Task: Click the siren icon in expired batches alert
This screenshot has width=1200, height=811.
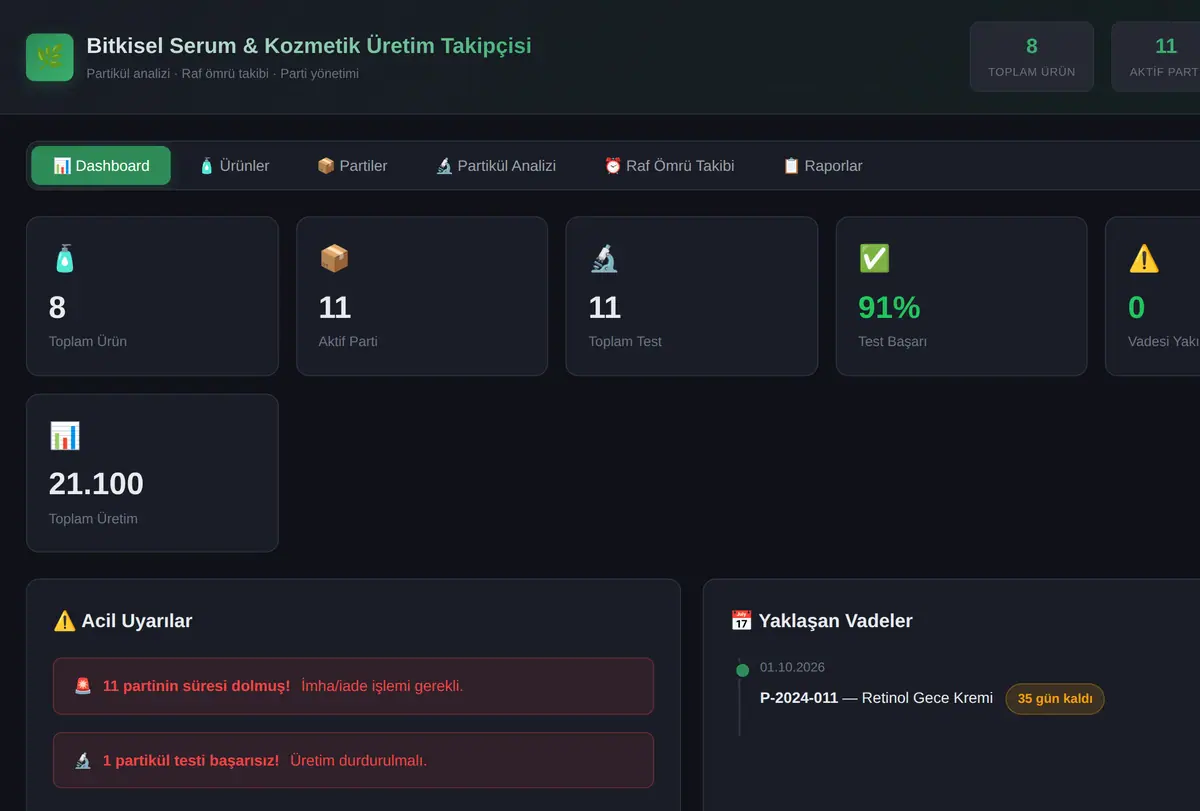Action: point(83,686)
